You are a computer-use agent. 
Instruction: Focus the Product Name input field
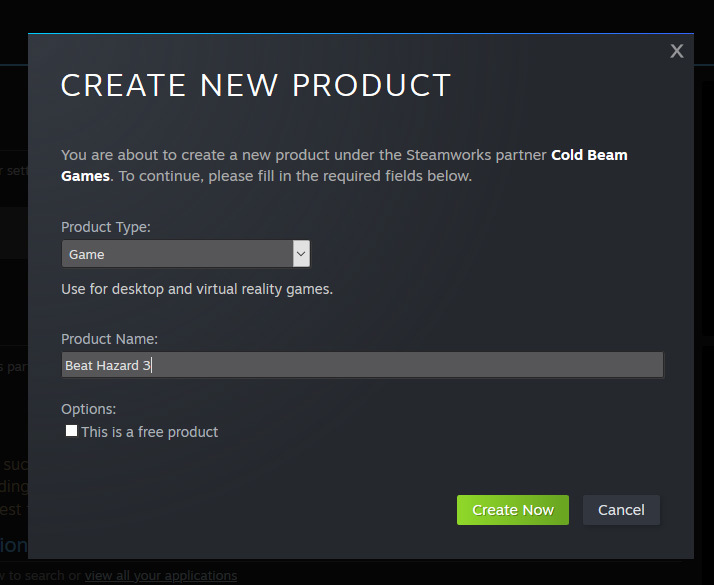400,365
